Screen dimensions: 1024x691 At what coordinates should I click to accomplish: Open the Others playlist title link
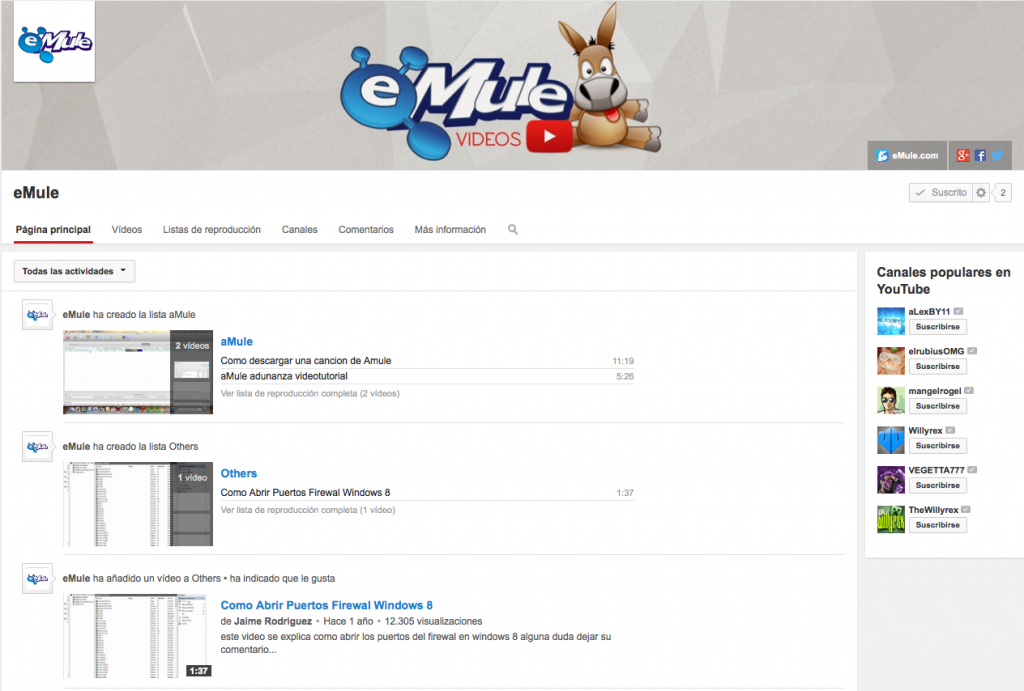pyautogui.click(x=238, y=474)
